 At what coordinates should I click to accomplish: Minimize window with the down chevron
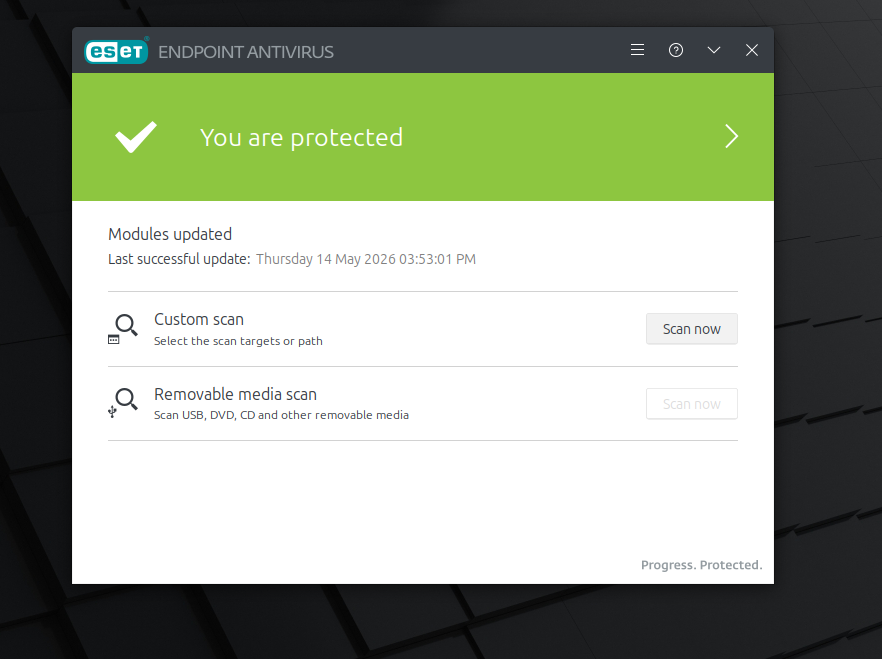click(714, 50)
